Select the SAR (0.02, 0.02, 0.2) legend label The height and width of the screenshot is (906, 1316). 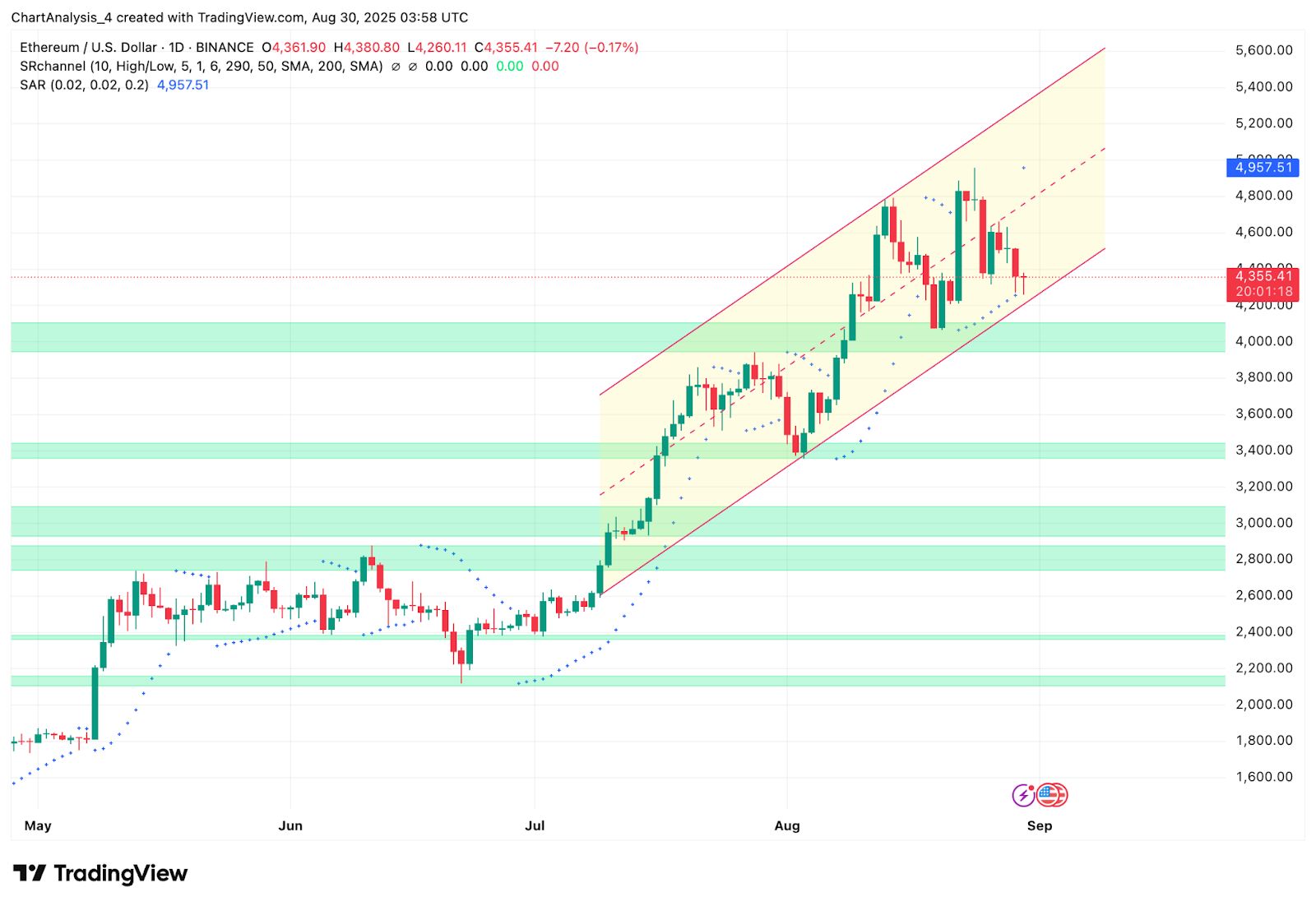[x=84, y=86]
